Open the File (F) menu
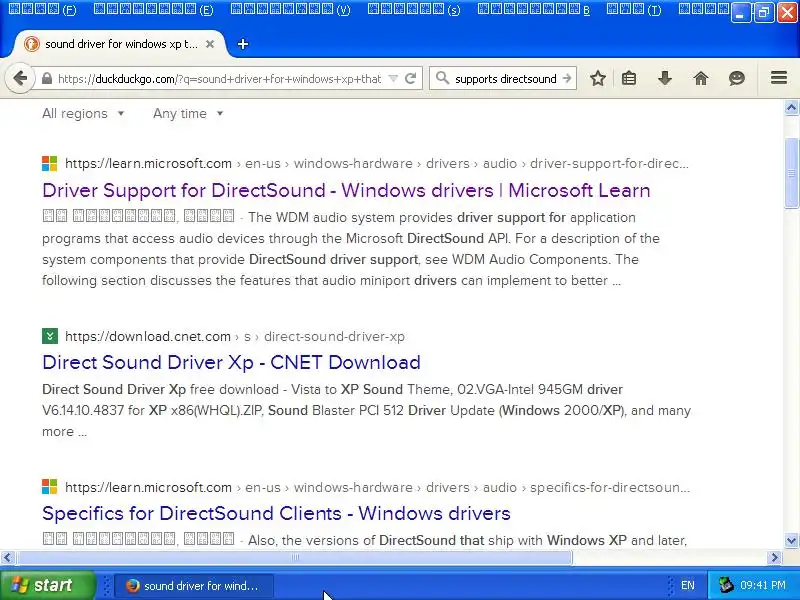The image size is (800, 600). pyautogui.click(x=43, y=9)
